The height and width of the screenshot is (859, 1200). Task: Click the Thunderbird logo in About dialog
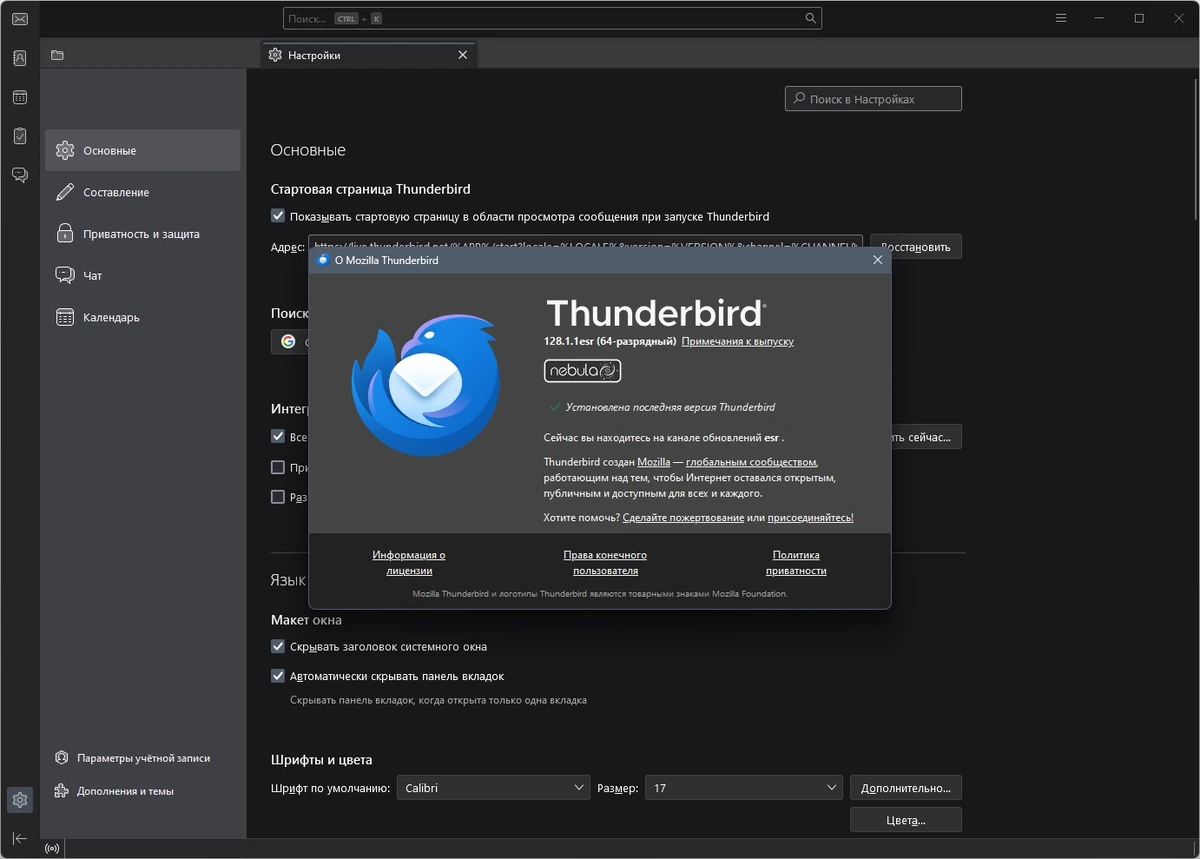coord(424,385)
